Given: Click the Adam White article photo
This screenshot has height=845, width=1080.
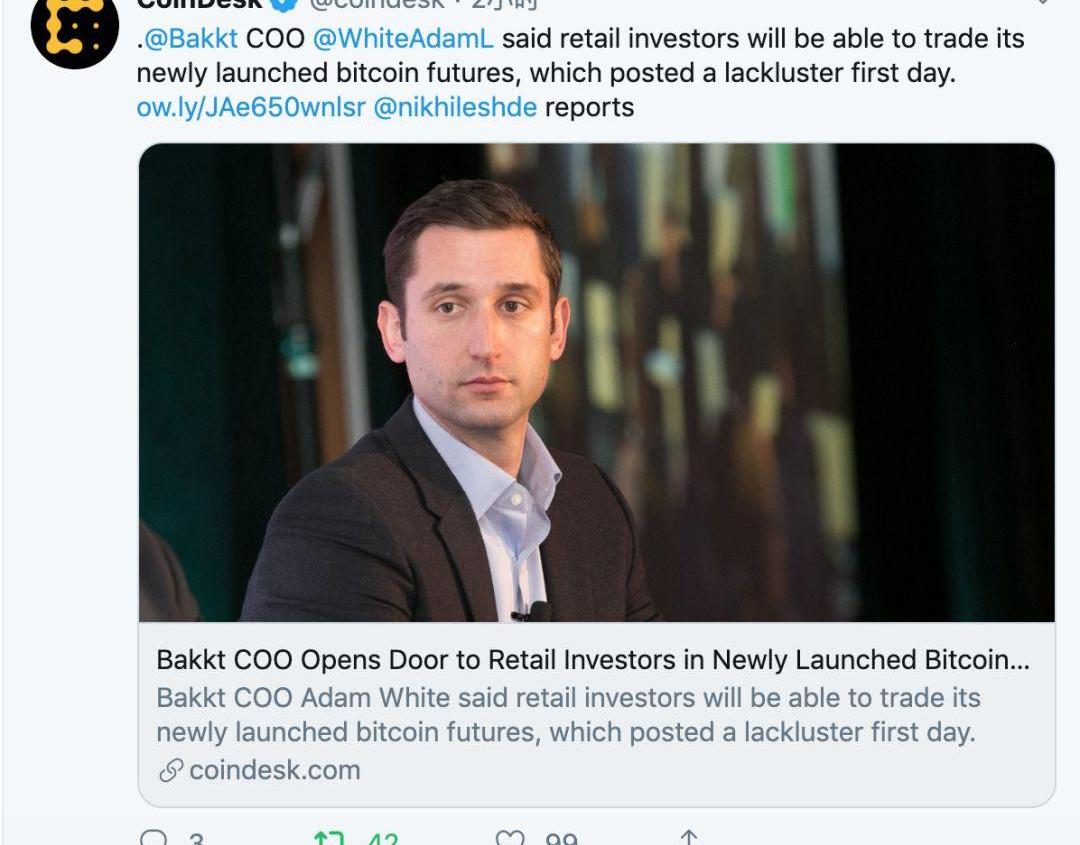Looking at the screenshot, I should coord(596,382).
